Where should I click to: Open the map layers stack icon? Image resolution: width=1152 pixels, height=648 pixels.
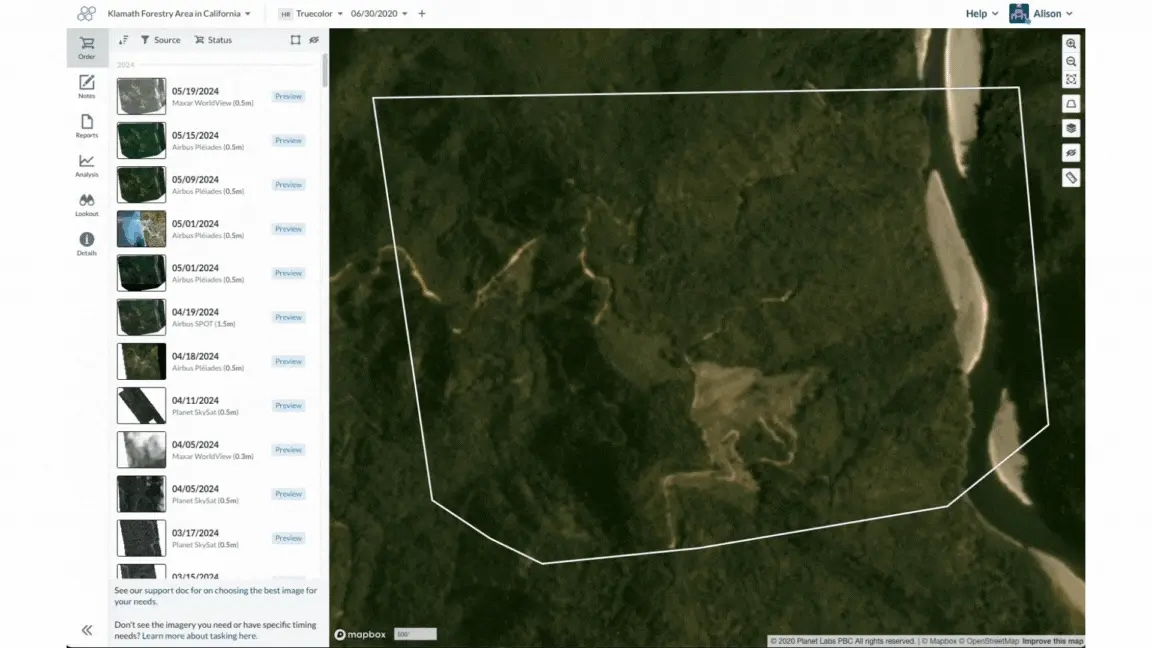1071,129
